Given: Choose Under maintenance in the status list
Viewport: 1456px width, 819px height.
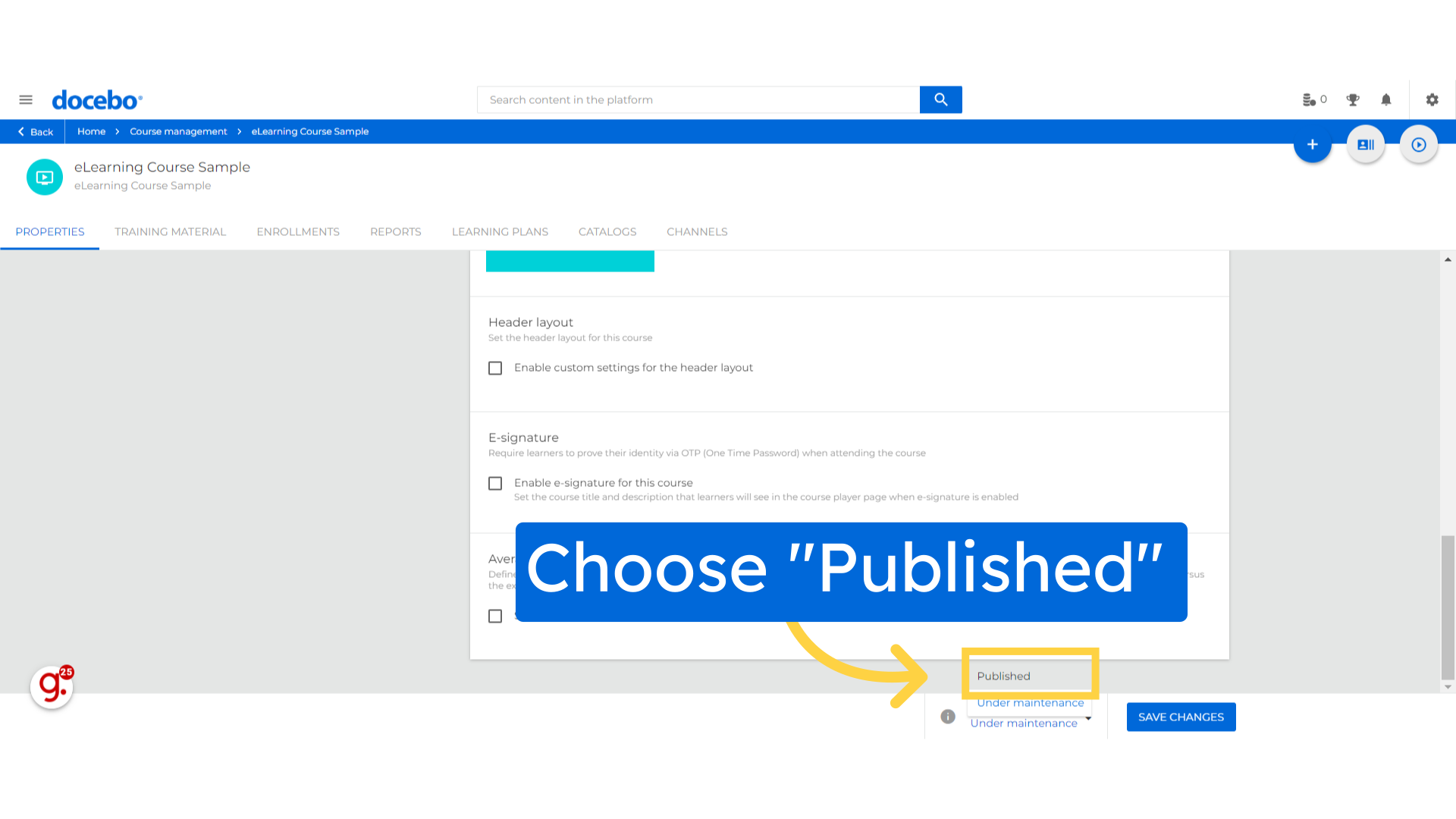Looking at the screenshot, I should click(x=1028, y=703).
